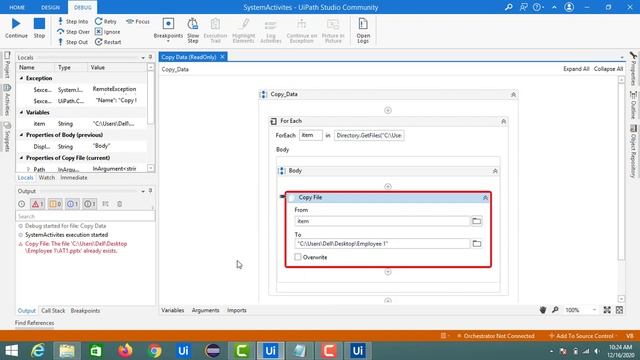Open the user account icon
640x360 pixels.
pos(569,7)
